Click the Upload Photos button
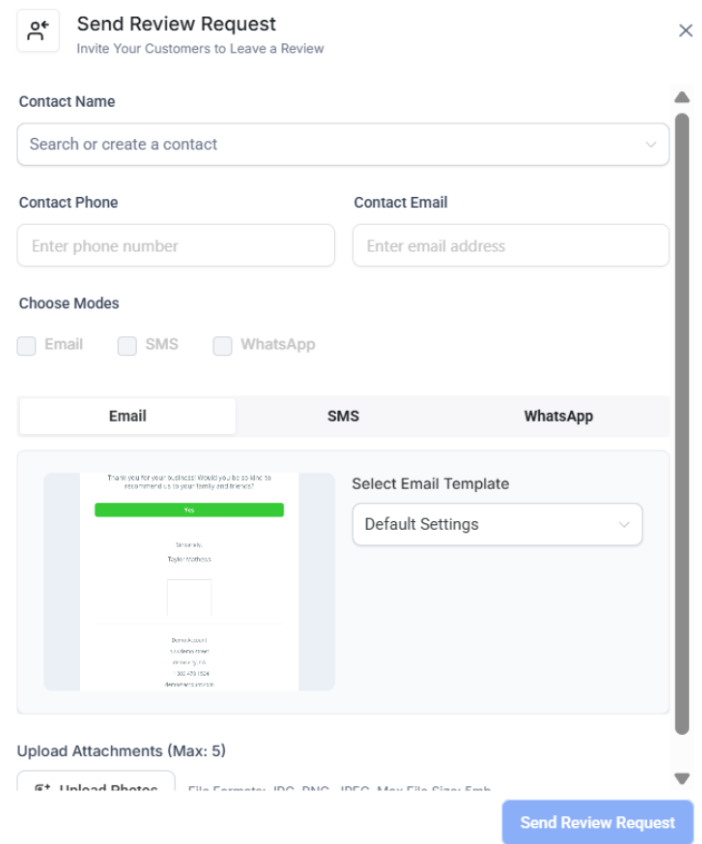The height and width of the screenshot is (844, 702). 96,786
